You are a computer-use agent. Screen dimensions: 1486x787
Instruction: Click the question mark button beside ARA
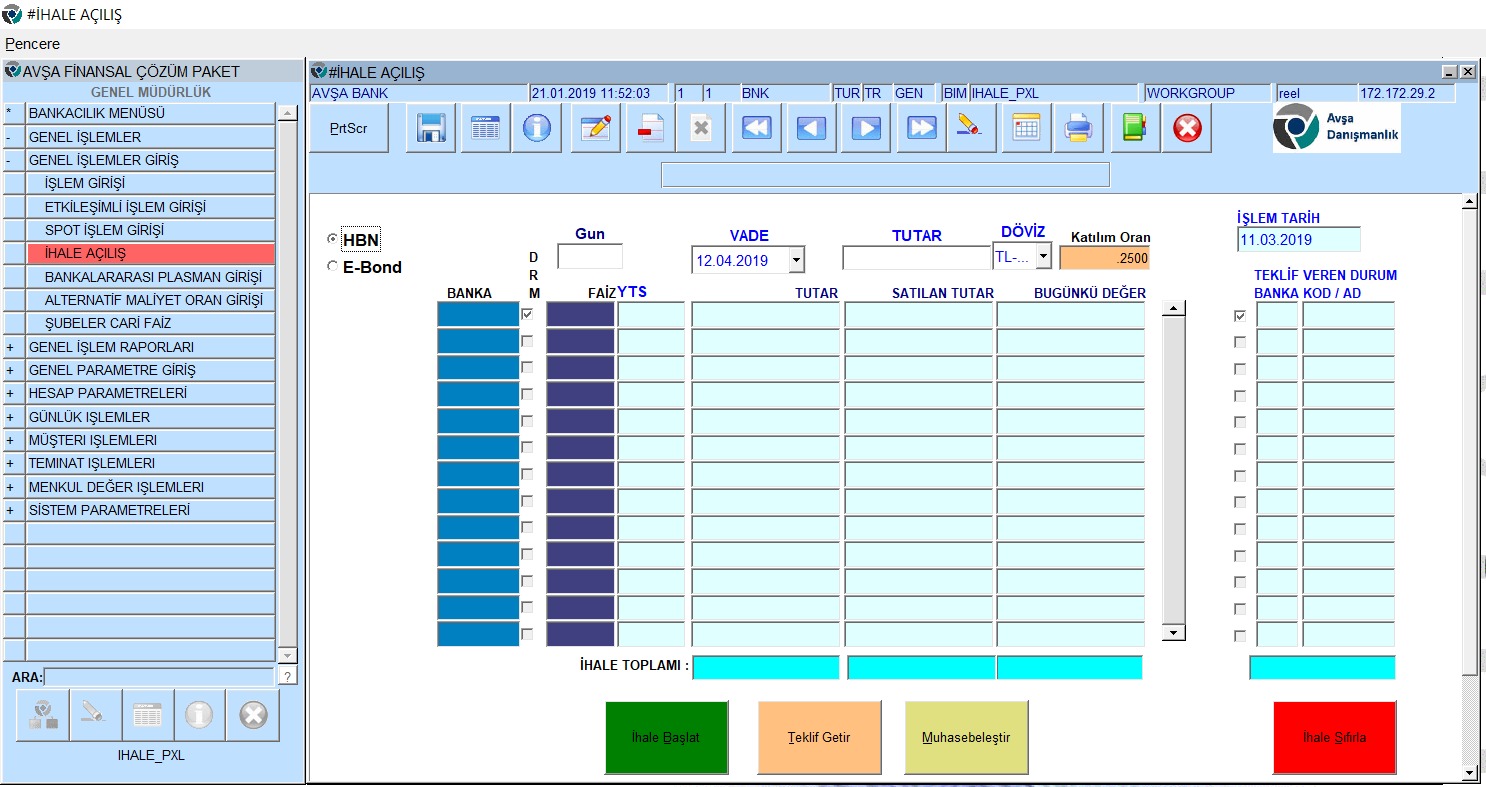[x=288, y=677]
